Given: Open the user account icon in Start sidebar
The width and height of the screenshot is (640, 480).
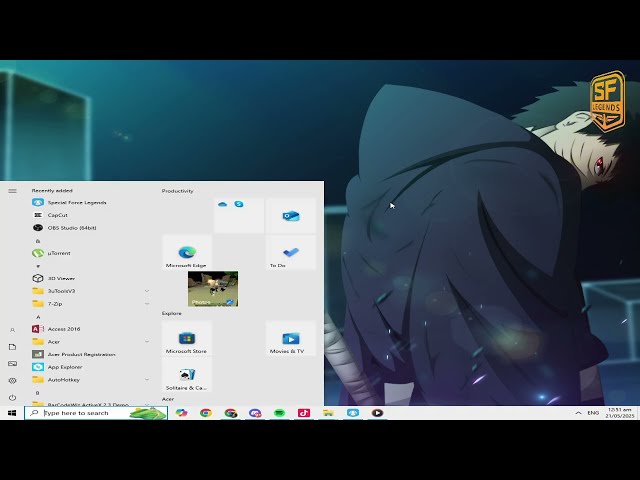Looking at the screenshot, I should pyautogui.click(x=12, y=330).
